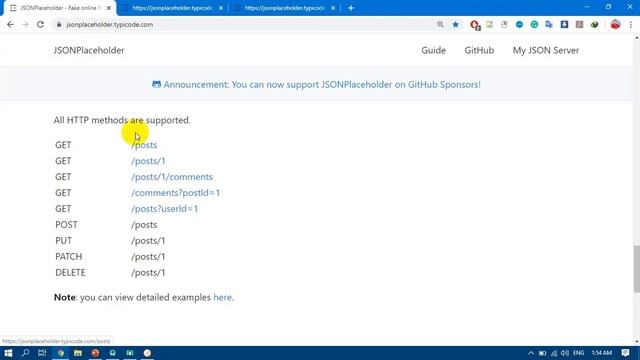Open the Grammarly green circle extension
This screenshot has height=360, width=640.
click(534, 24)
